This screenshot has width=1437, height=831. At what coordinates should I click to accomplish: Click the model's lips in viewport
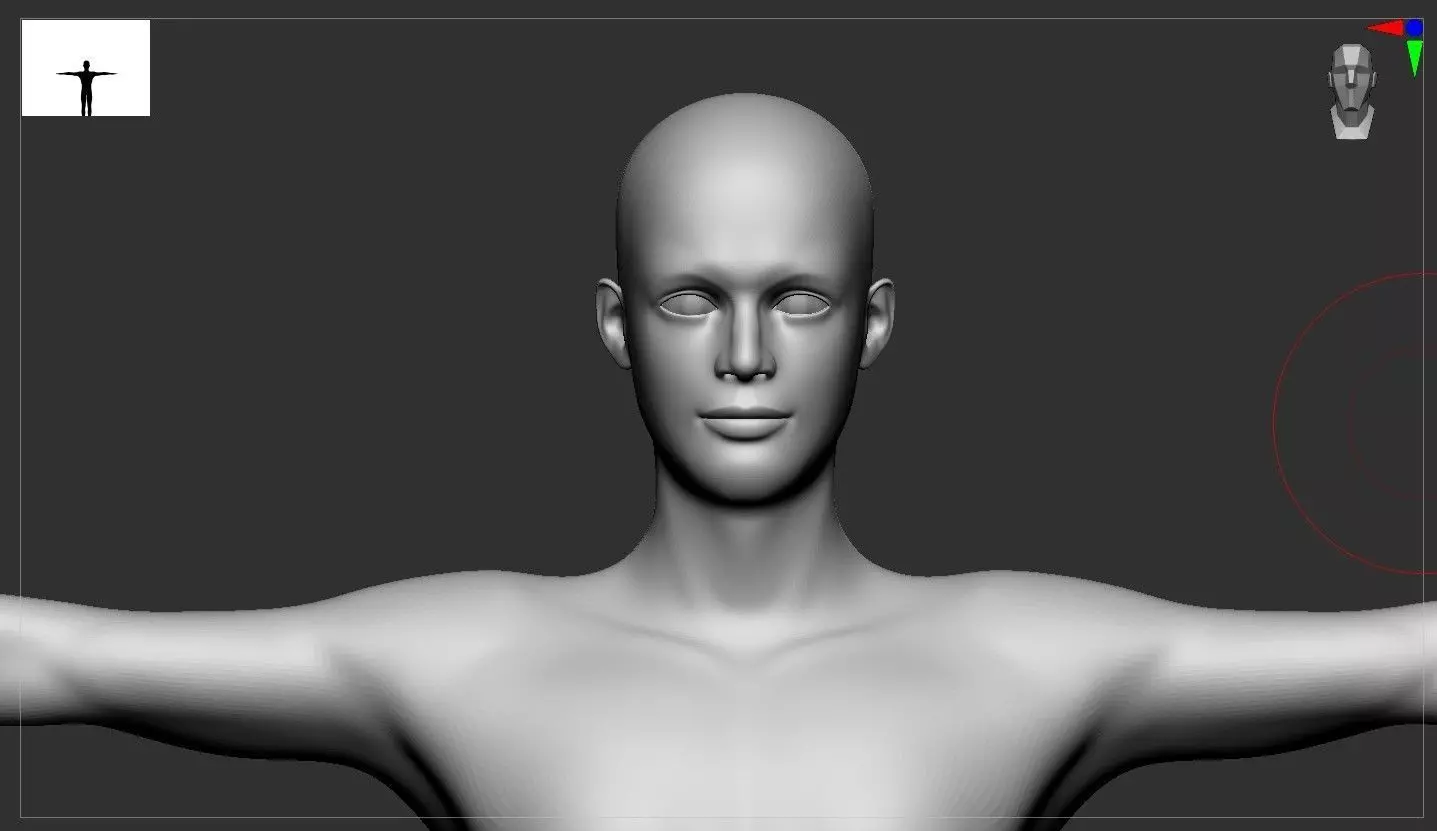744,424
